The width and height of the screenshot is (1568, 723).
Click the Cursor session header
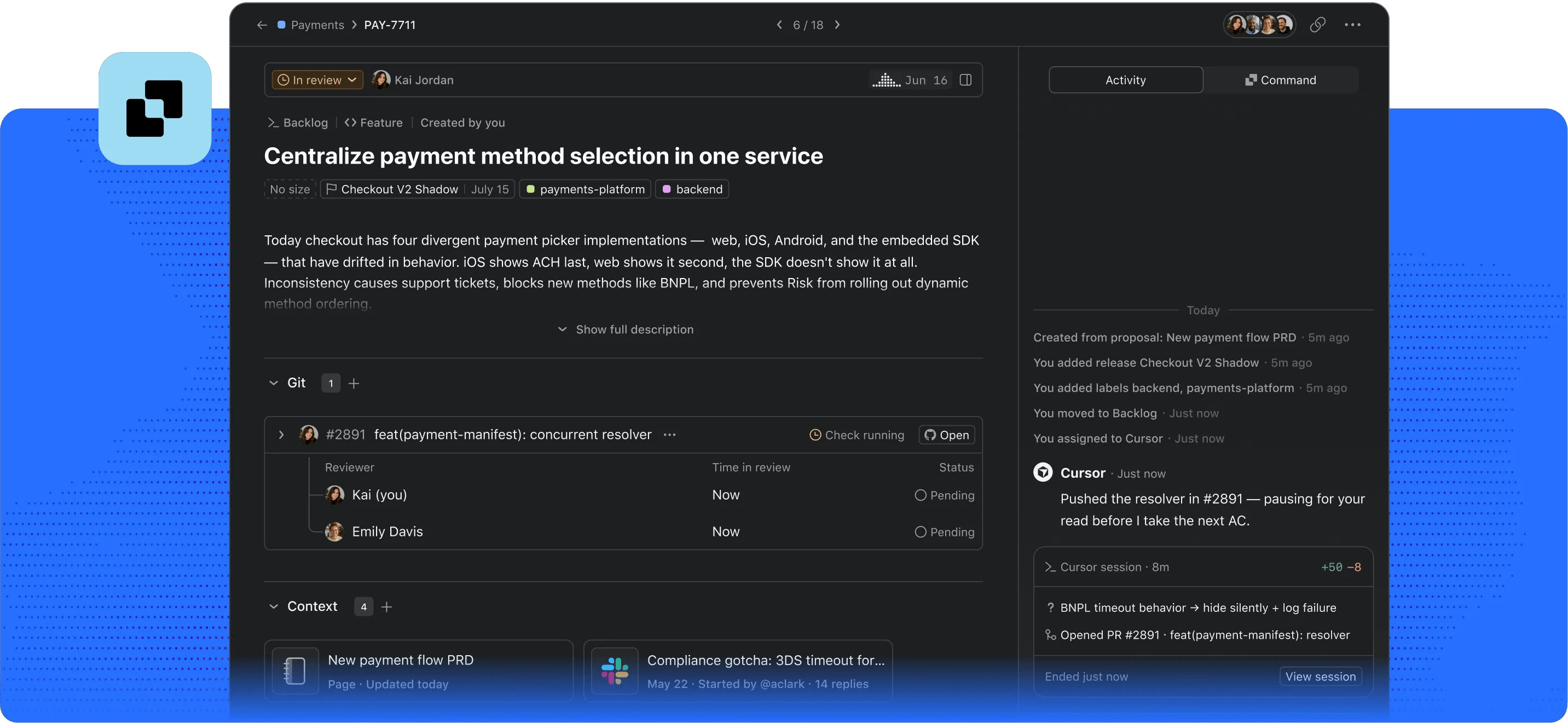coord(1203,566)
